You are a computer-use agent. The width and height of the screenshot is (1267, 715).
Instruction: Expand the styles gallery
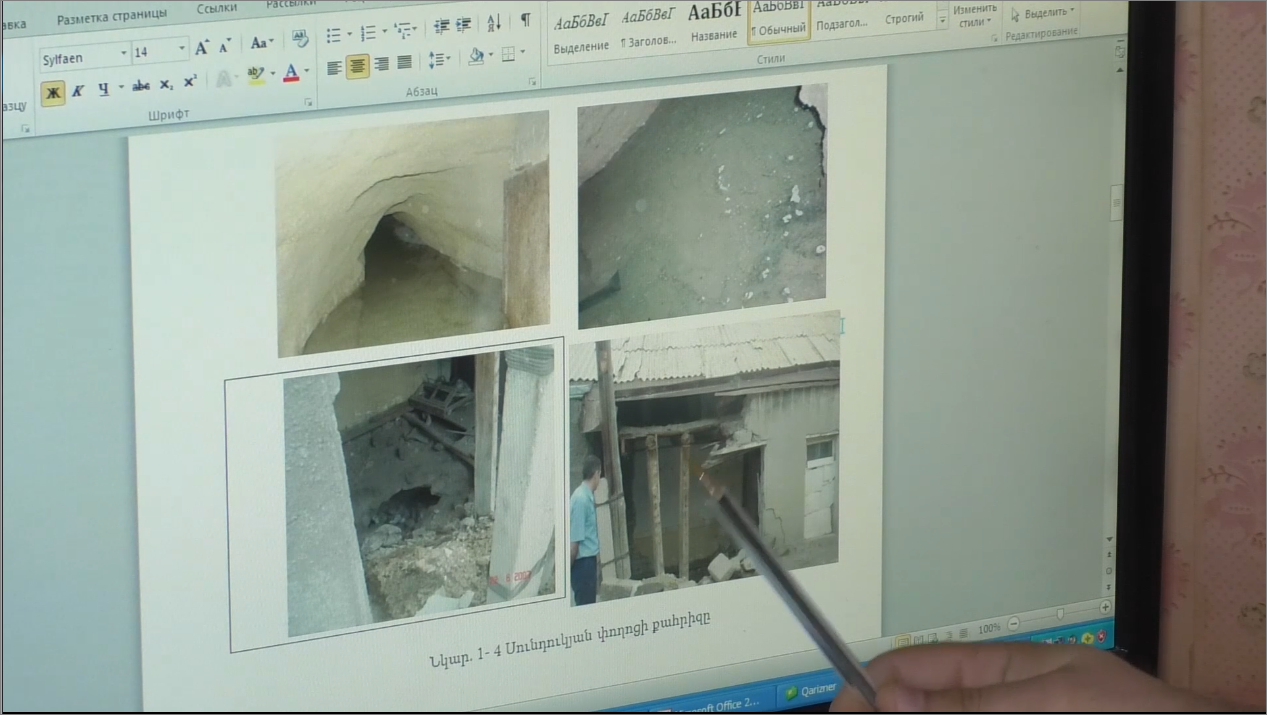pos(942,21)
